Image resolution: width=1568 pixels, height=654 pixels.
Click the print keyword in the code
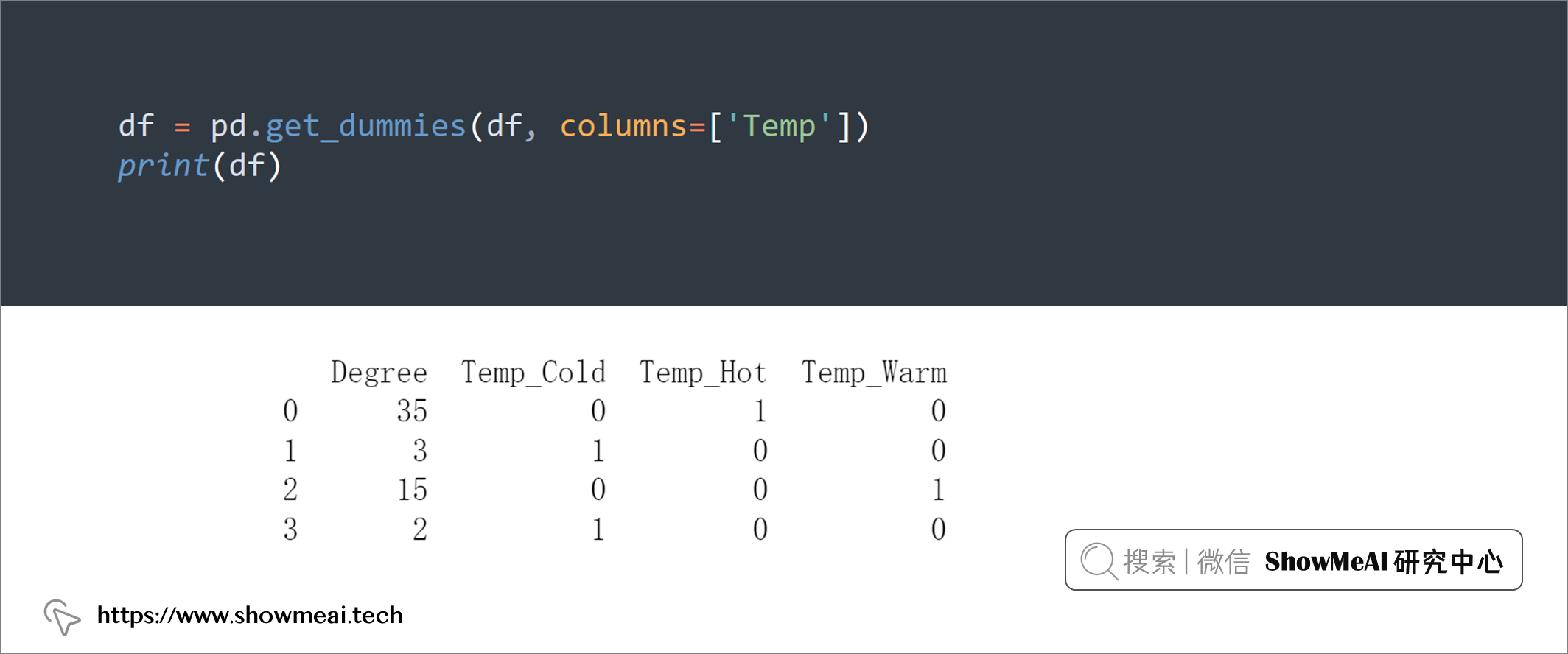[164, 166]
